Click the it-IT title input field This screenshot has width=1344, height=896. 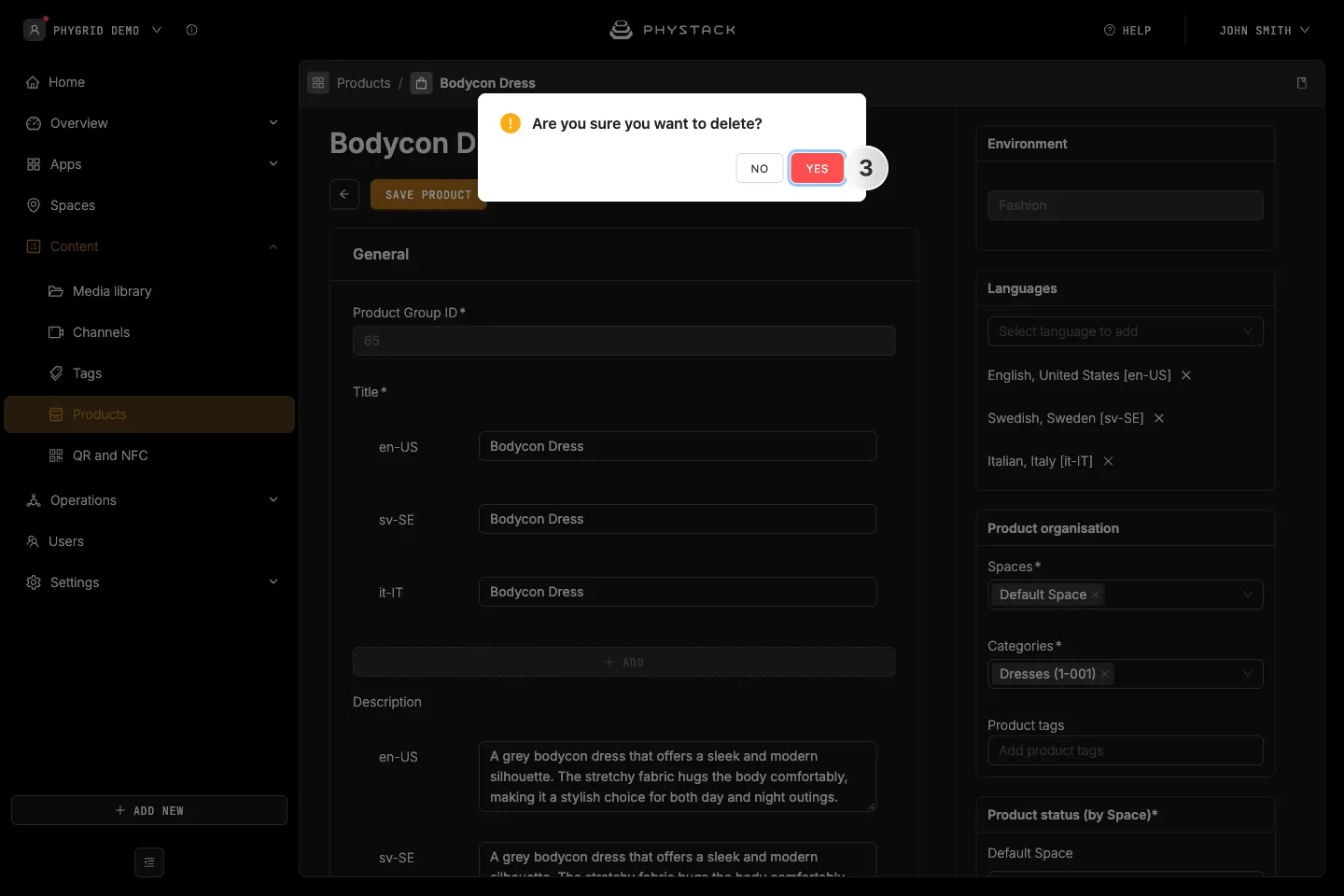[x=678, y=592]
